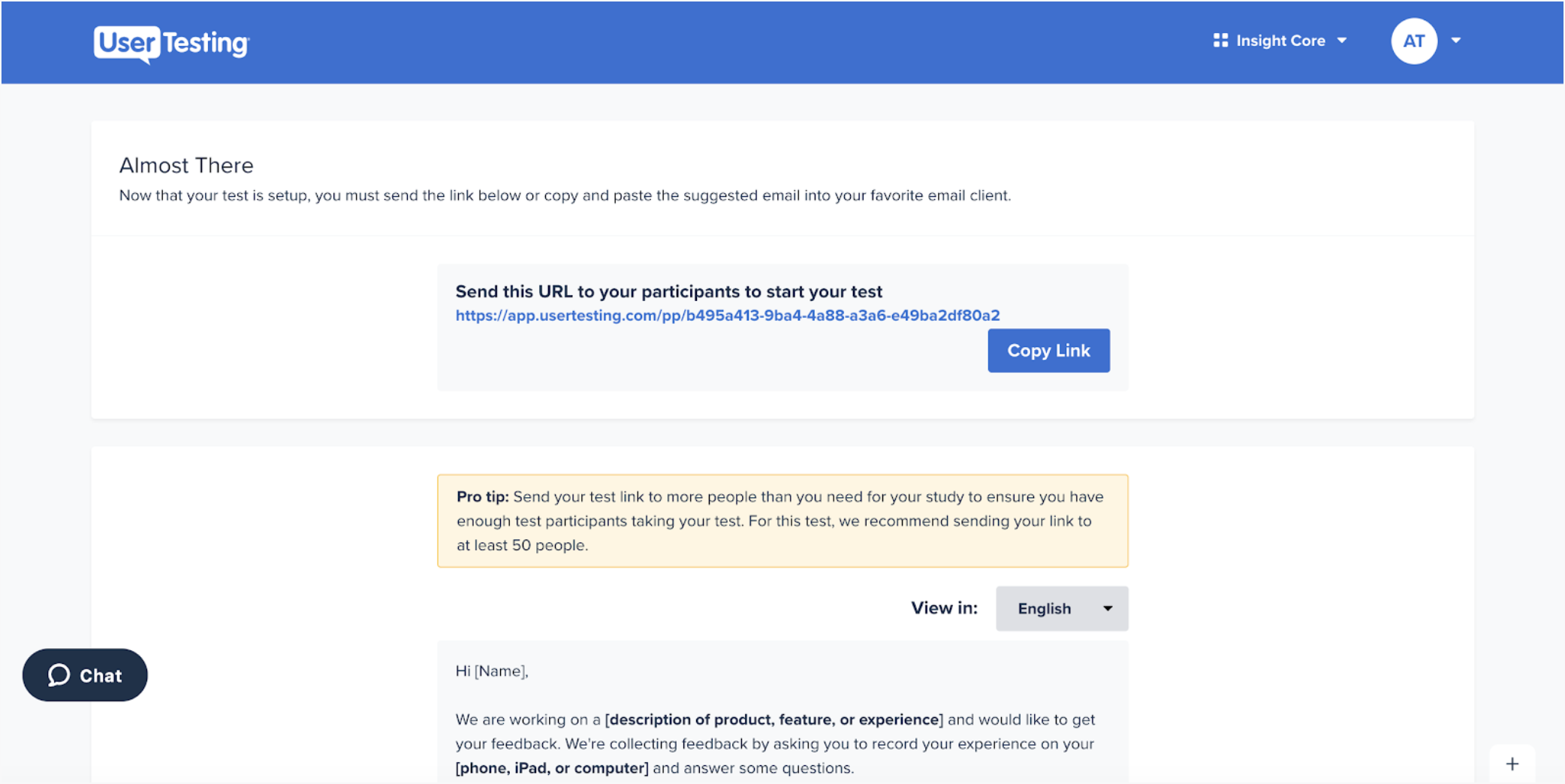
Task: Click the chat speech bubble icon
Action: 59,675
